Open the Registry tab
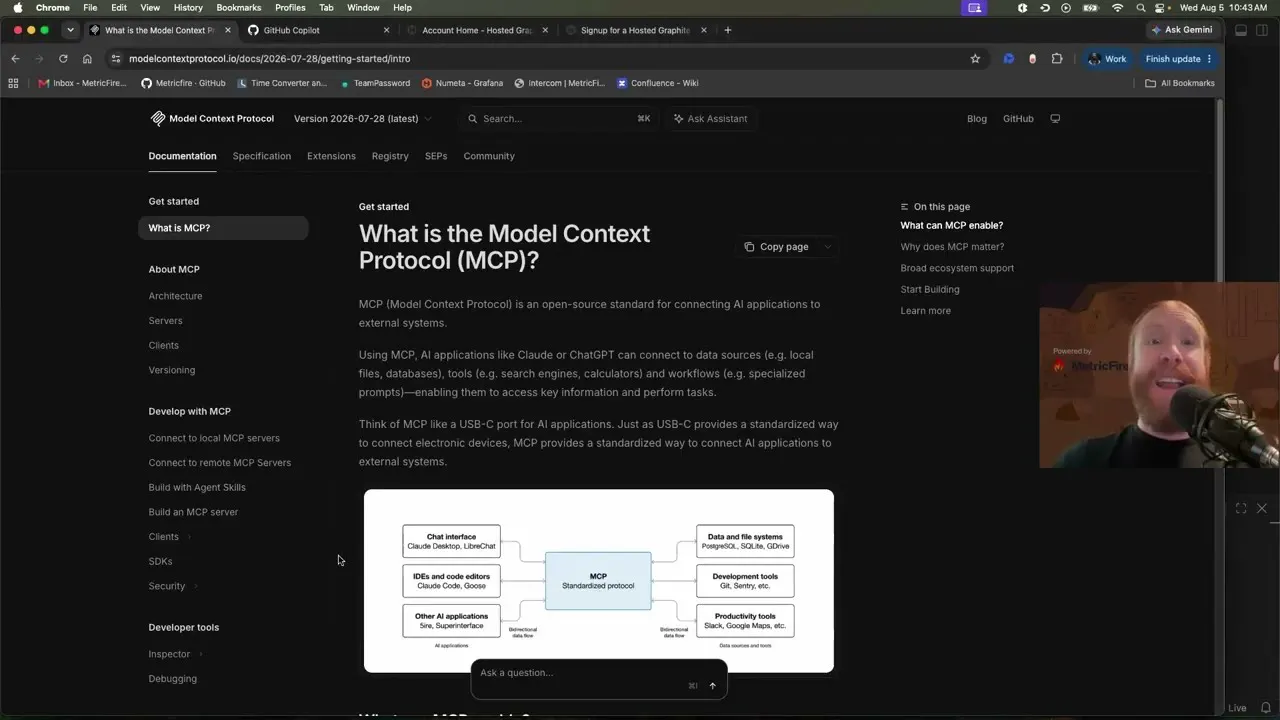1280x720 pixels. (x=390, y=156)
